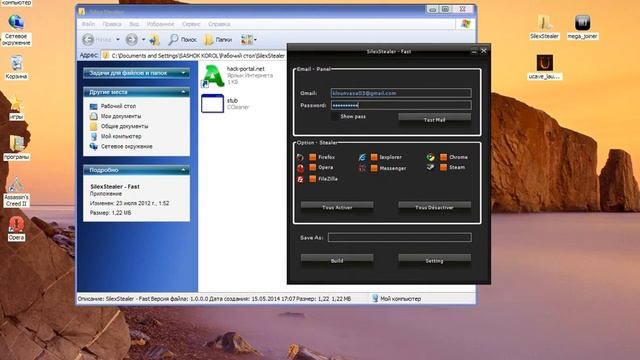Click the Папки folders toolbar button

tap(218, 40)
